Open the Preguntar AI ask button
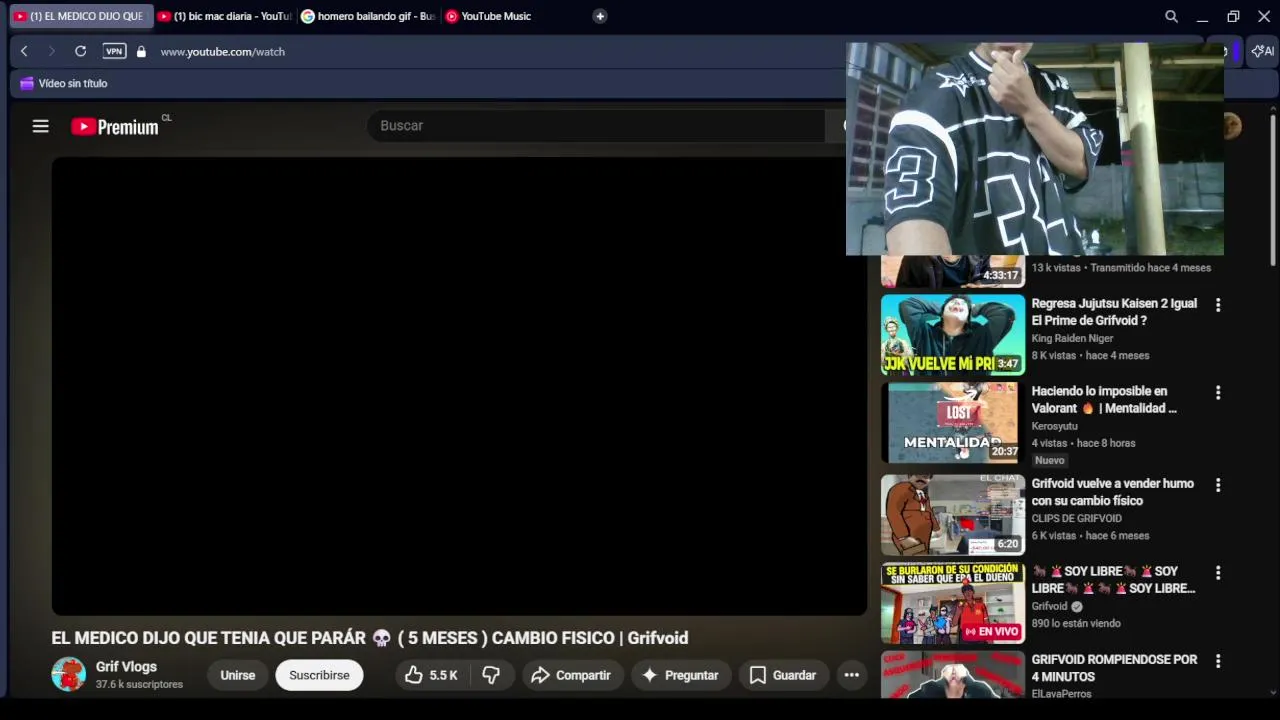The image size is (1280, 720). click(680, 675)
